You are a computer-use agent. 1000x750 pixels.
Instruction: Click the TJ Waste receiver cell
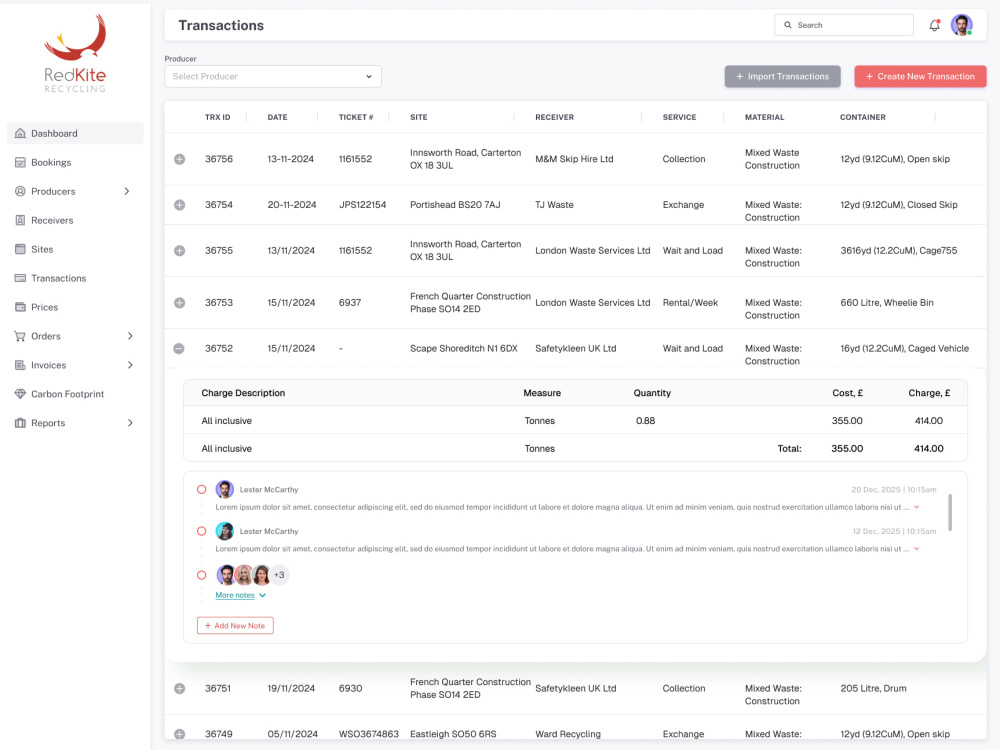coord(554,205)
